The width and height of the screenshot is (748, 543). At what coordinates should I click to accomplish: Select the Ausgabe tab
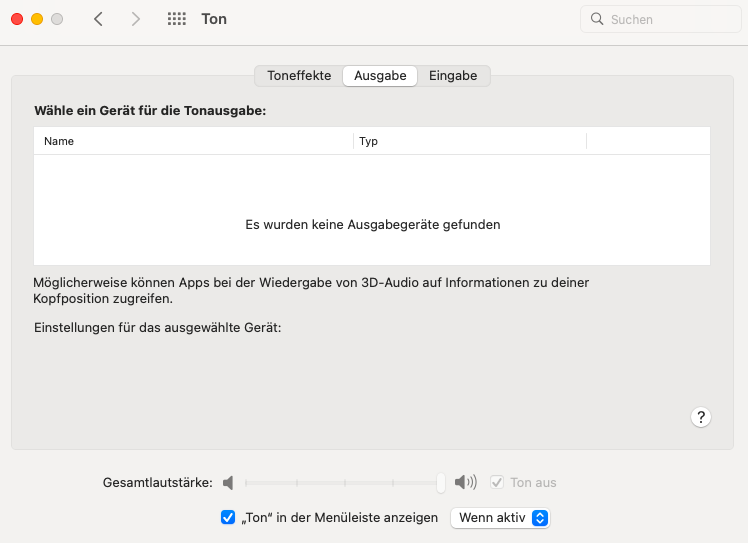click(x=380, y=76)
